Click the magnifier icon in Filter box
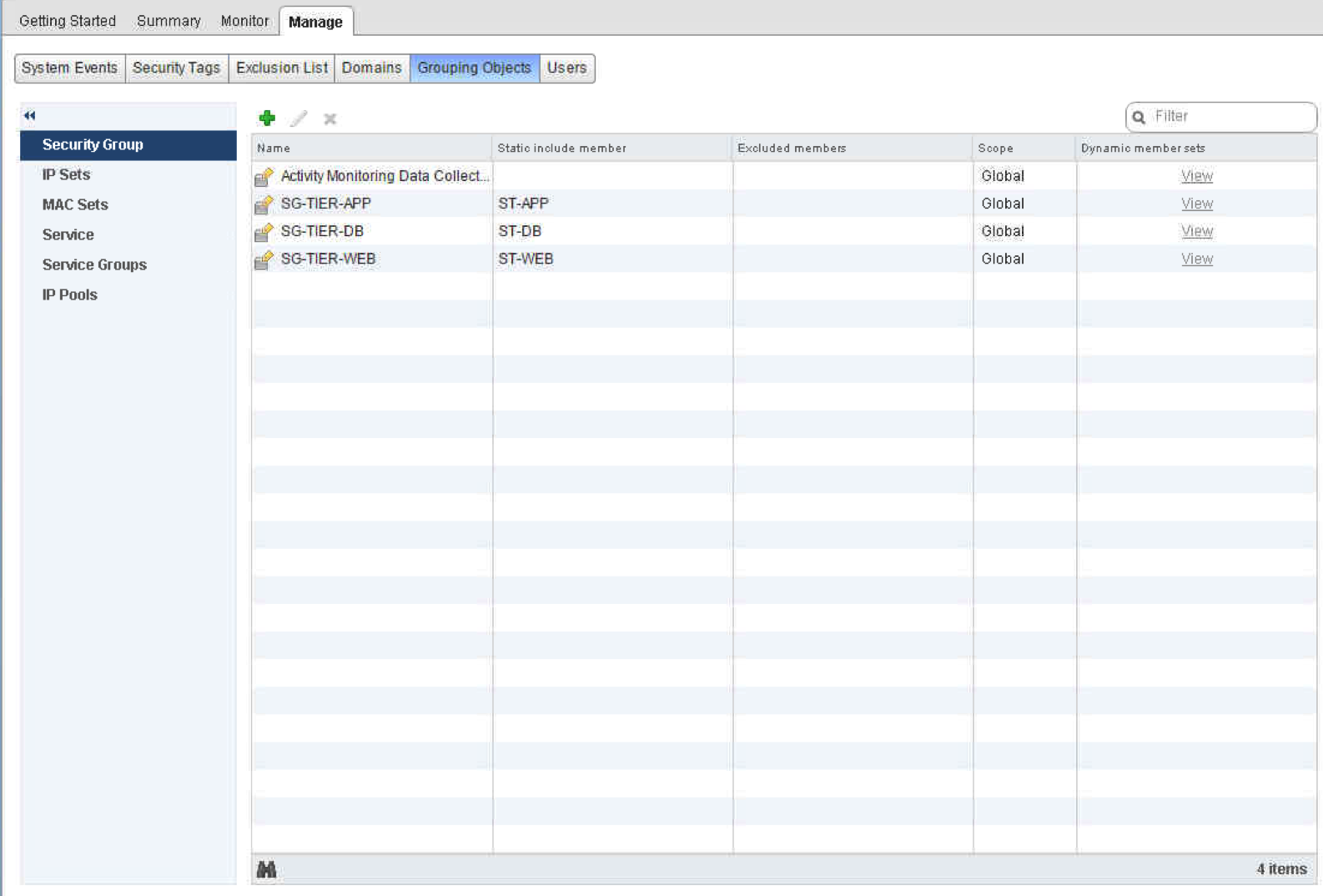The image size is (1323, 896). [x=1139, y=117]
